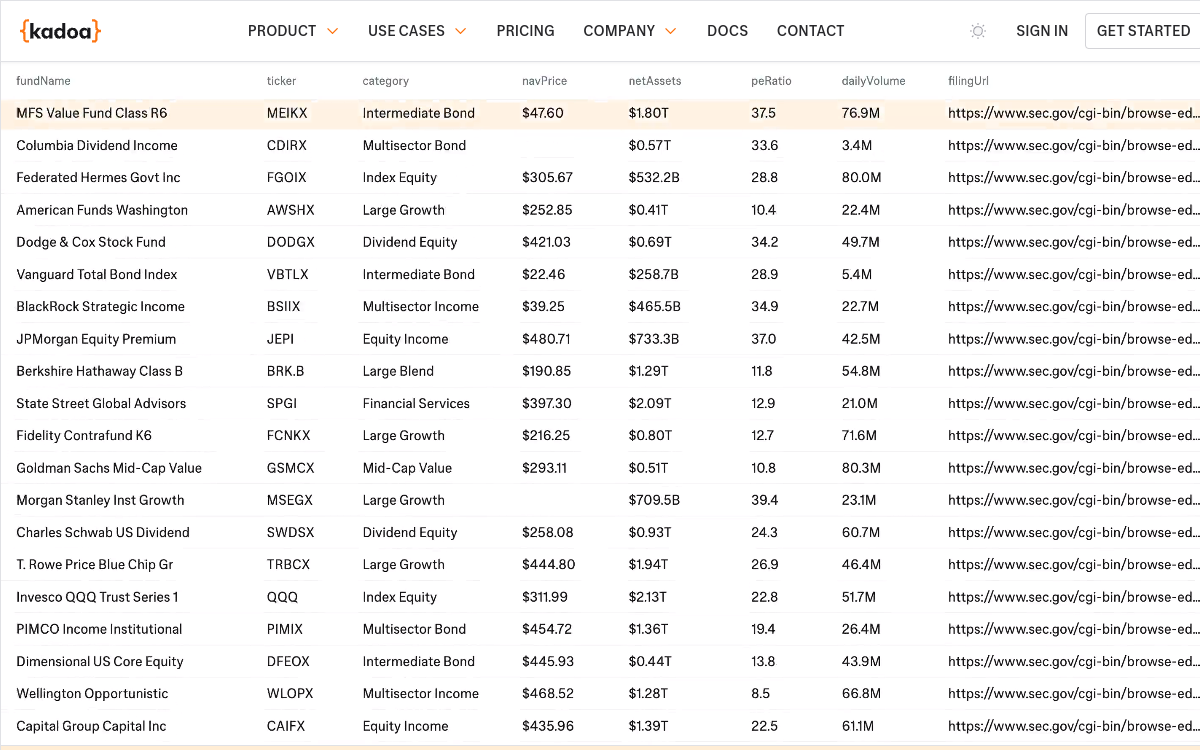Click the dailyVolume column header

tap(873, 81)
